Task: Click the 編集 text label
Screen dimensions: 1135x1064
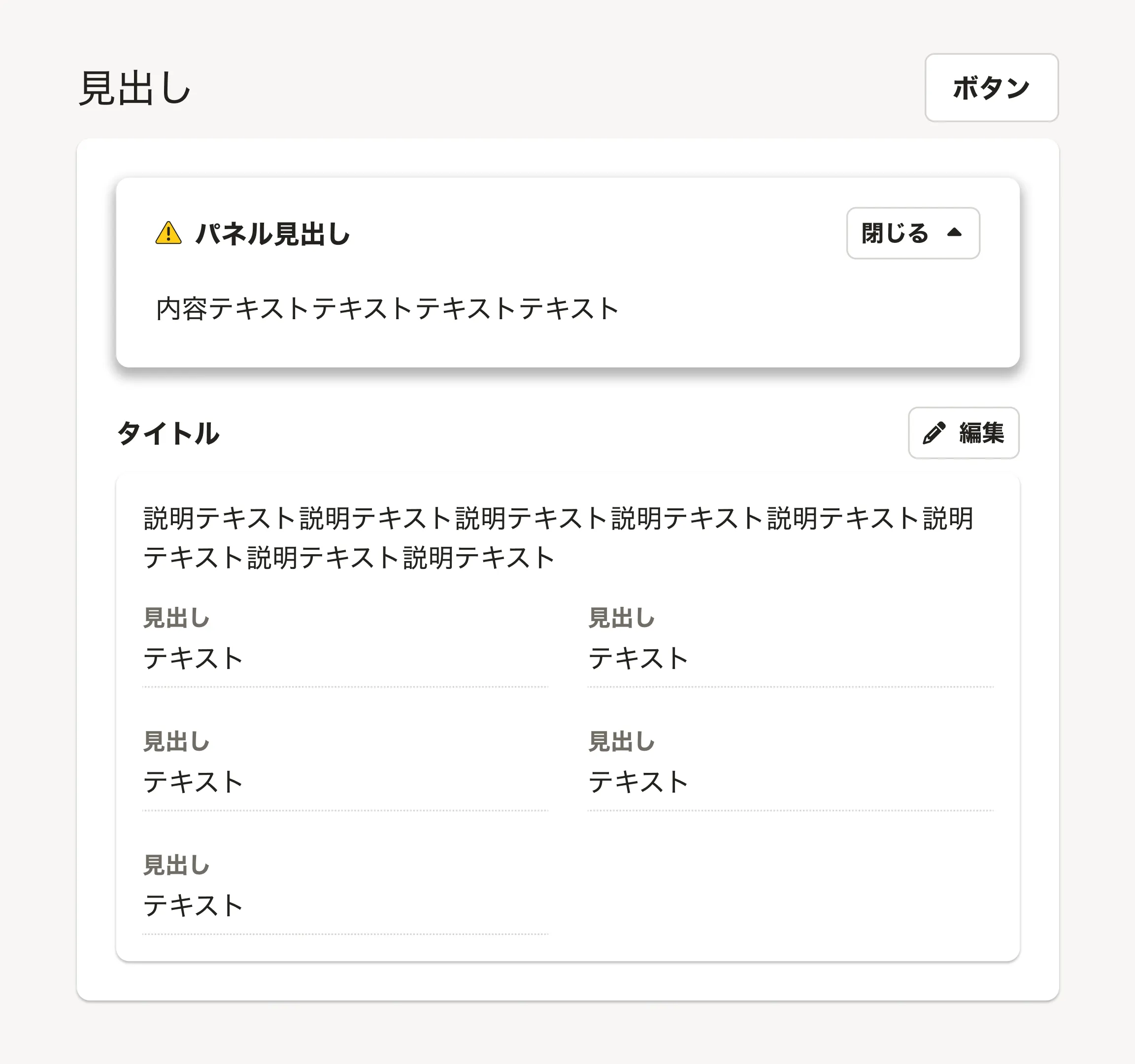Action: click(981, 433)
